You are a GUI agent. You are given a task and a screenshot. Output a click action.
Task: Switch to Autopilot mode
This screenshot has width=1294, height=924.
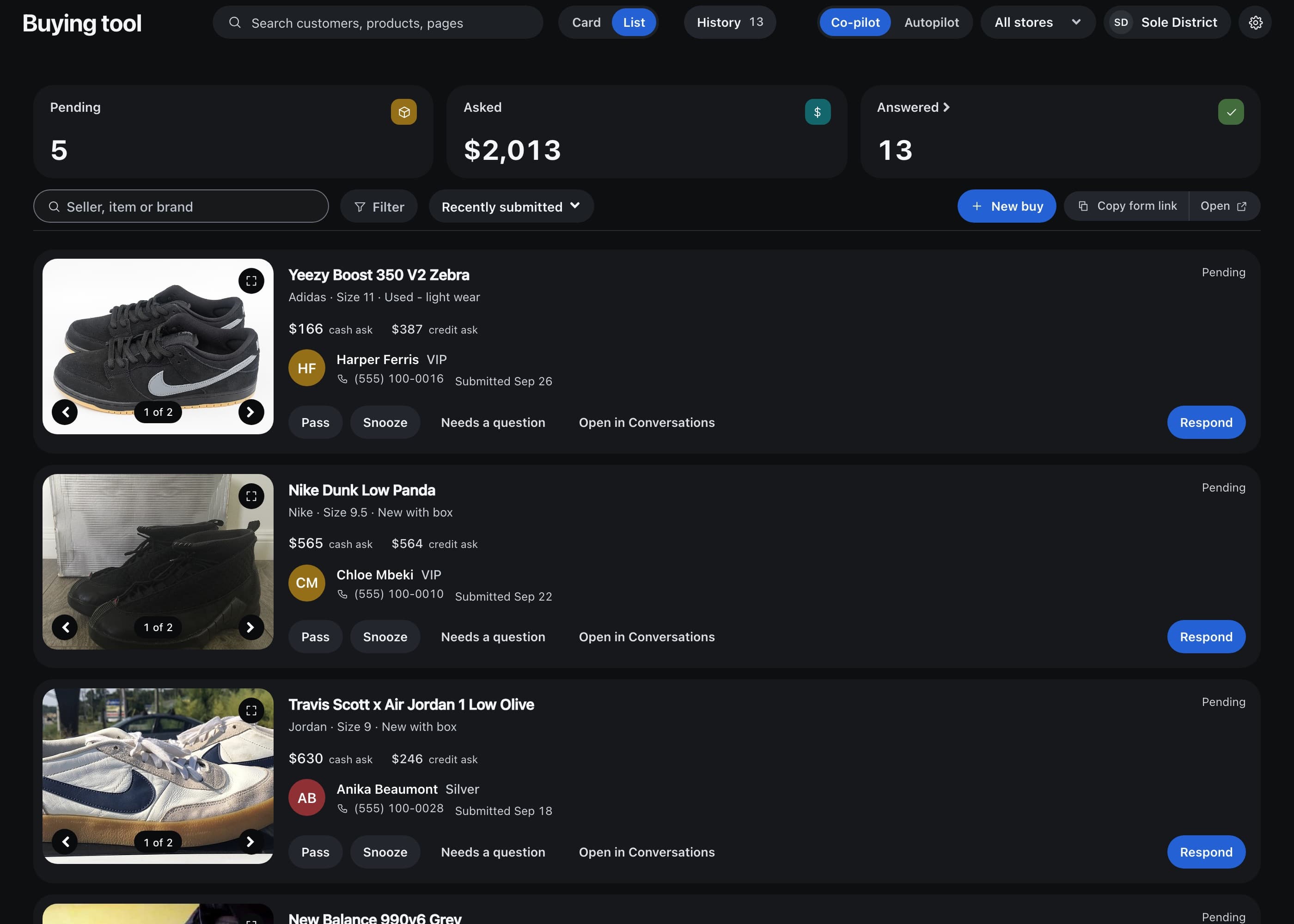932,22
